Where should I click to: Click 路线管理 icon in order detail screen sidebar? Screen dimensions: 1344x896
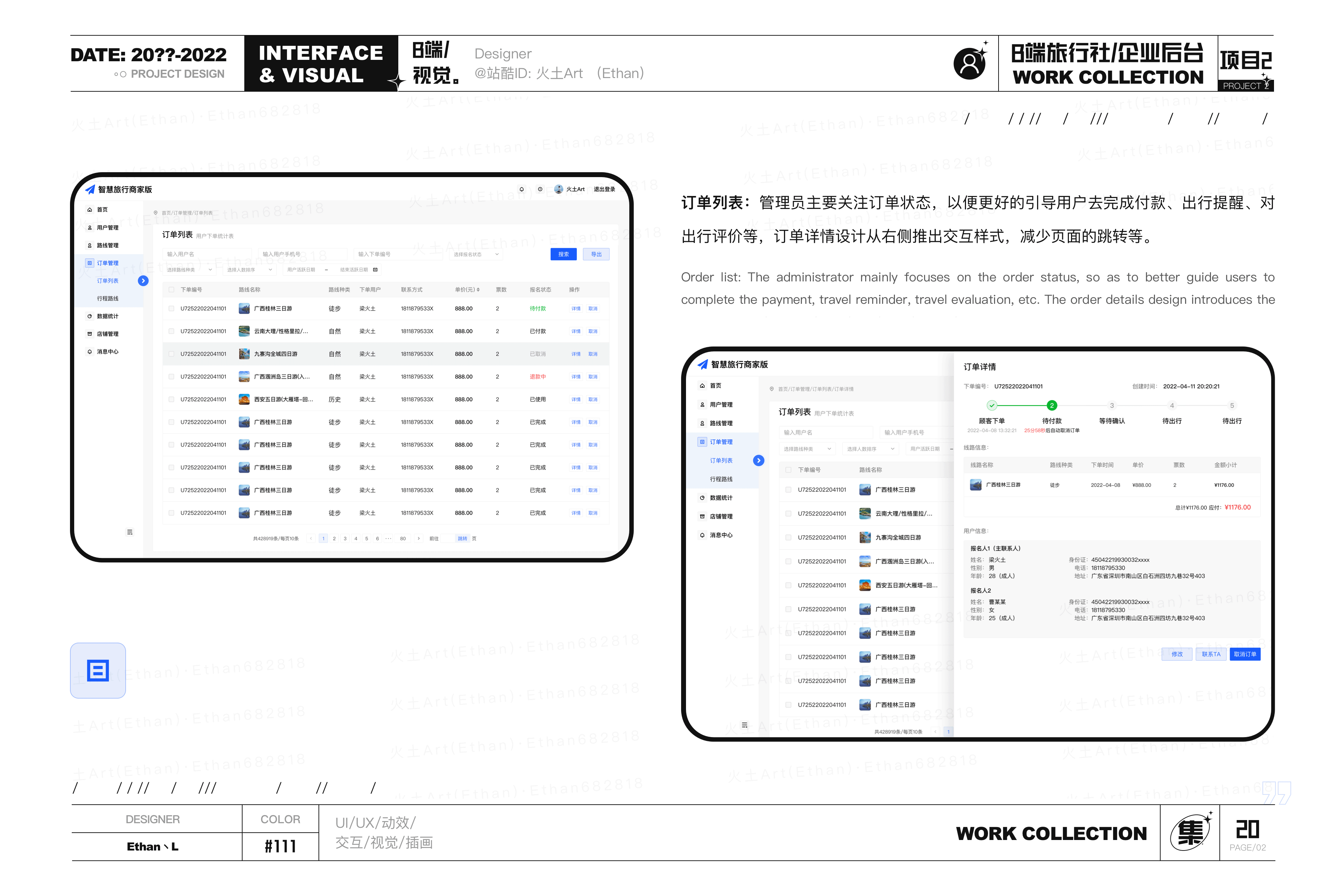702,423
